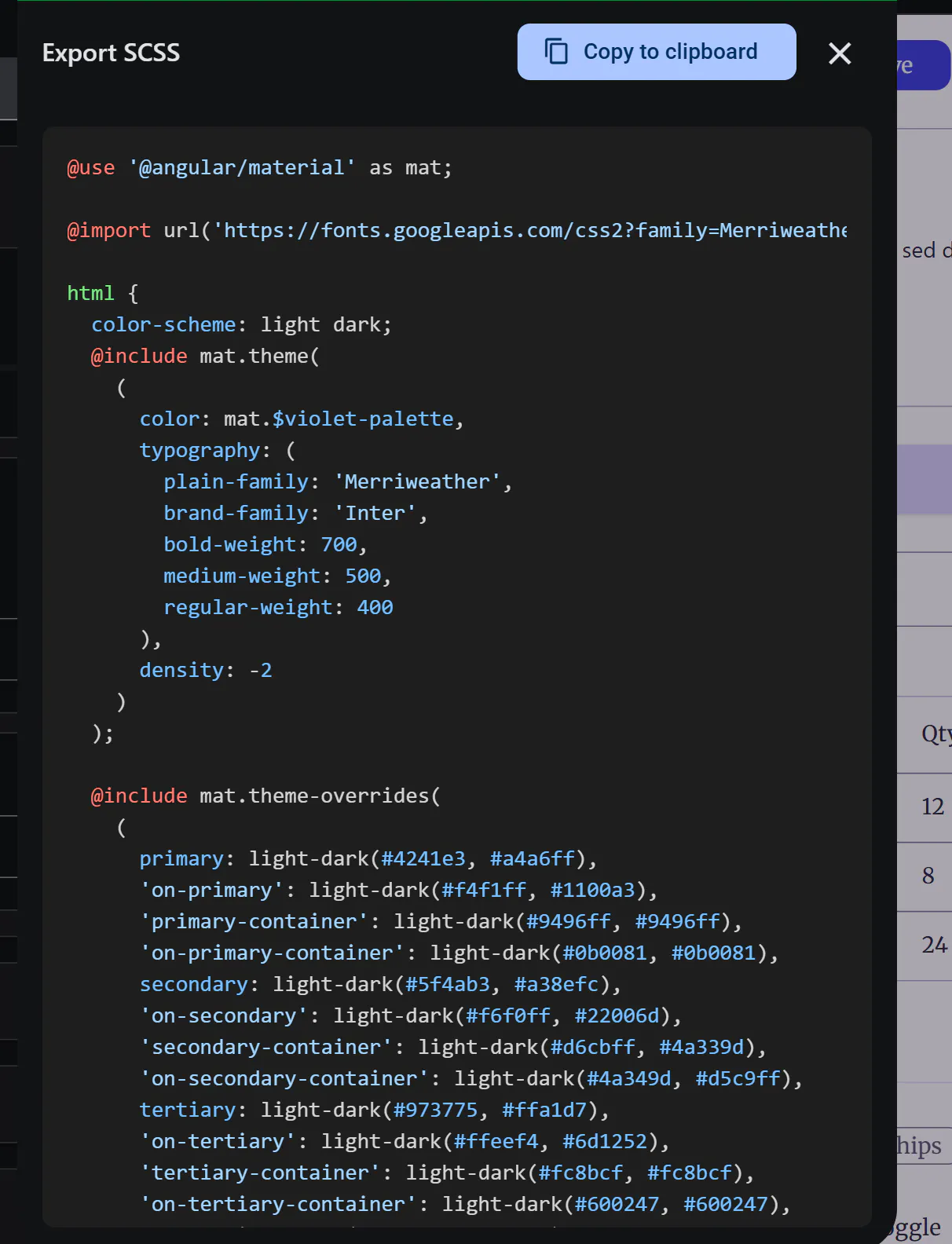Click the @import Google Fonts URL line
This screenshot has width=952, height=1244.
[x=457, y=230]
